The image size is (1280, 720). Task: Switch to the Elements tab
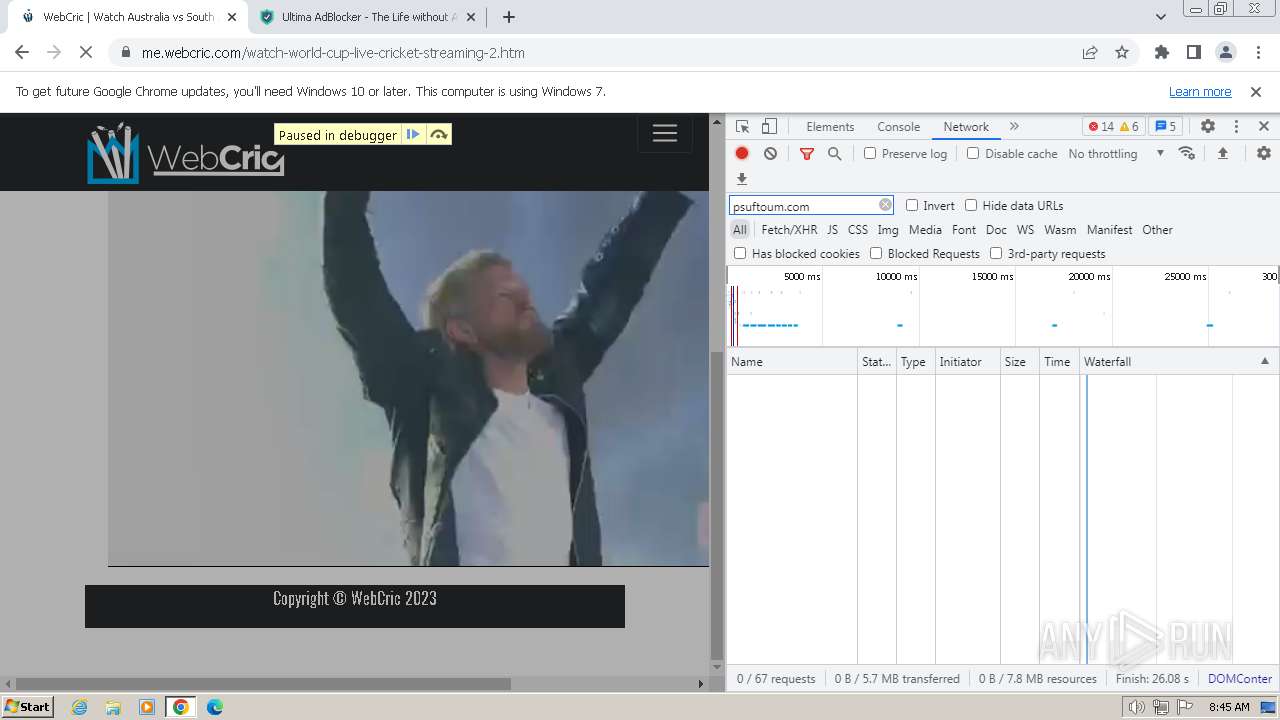(x=830, y=127)
